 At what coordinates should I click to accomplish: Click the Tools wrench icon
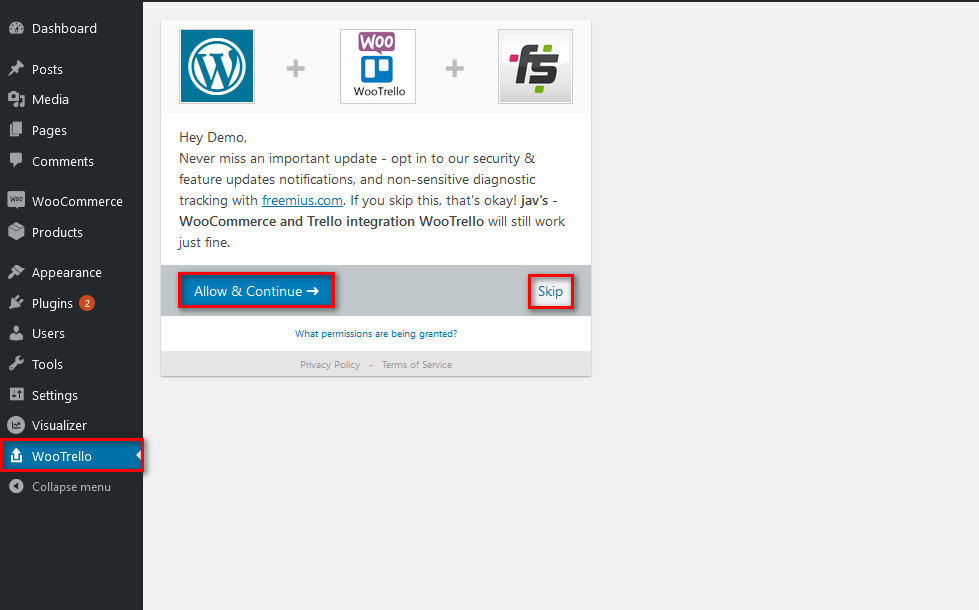coord(16,364)
